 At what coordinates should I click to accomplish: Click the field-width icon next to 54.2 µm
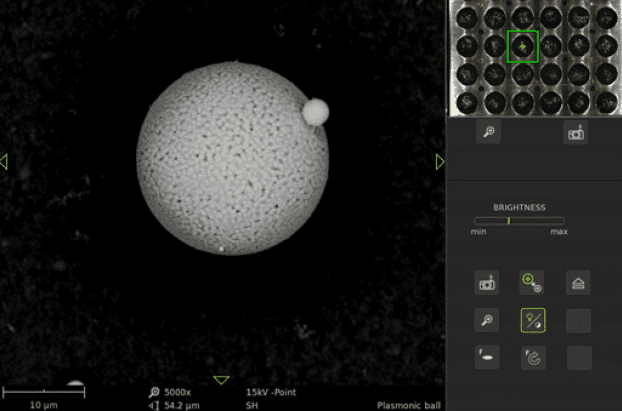pyautogui.click(x=154, y=405)
